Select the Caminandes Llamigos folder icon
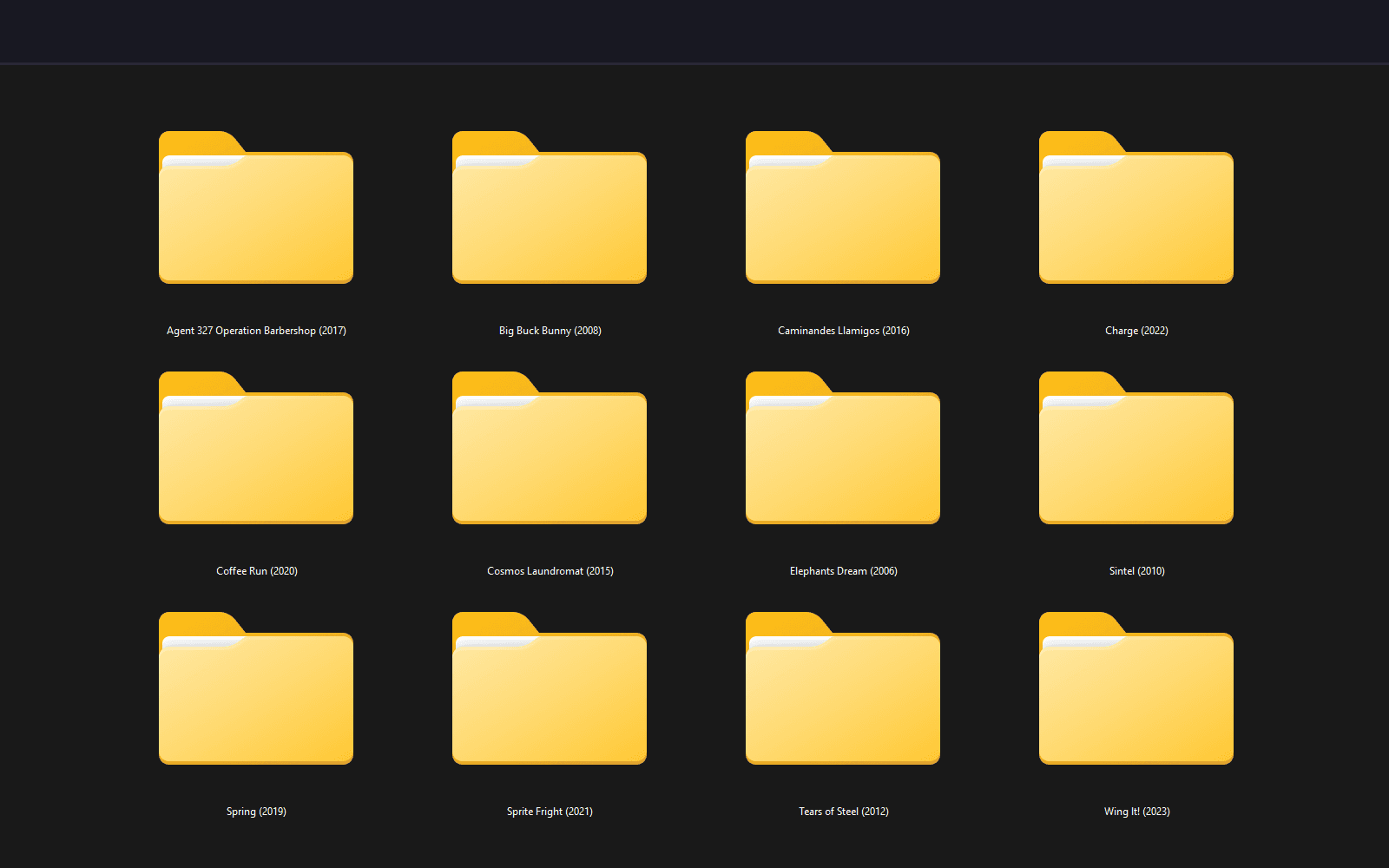1389x868 pixels. click(x=843, y=207)
